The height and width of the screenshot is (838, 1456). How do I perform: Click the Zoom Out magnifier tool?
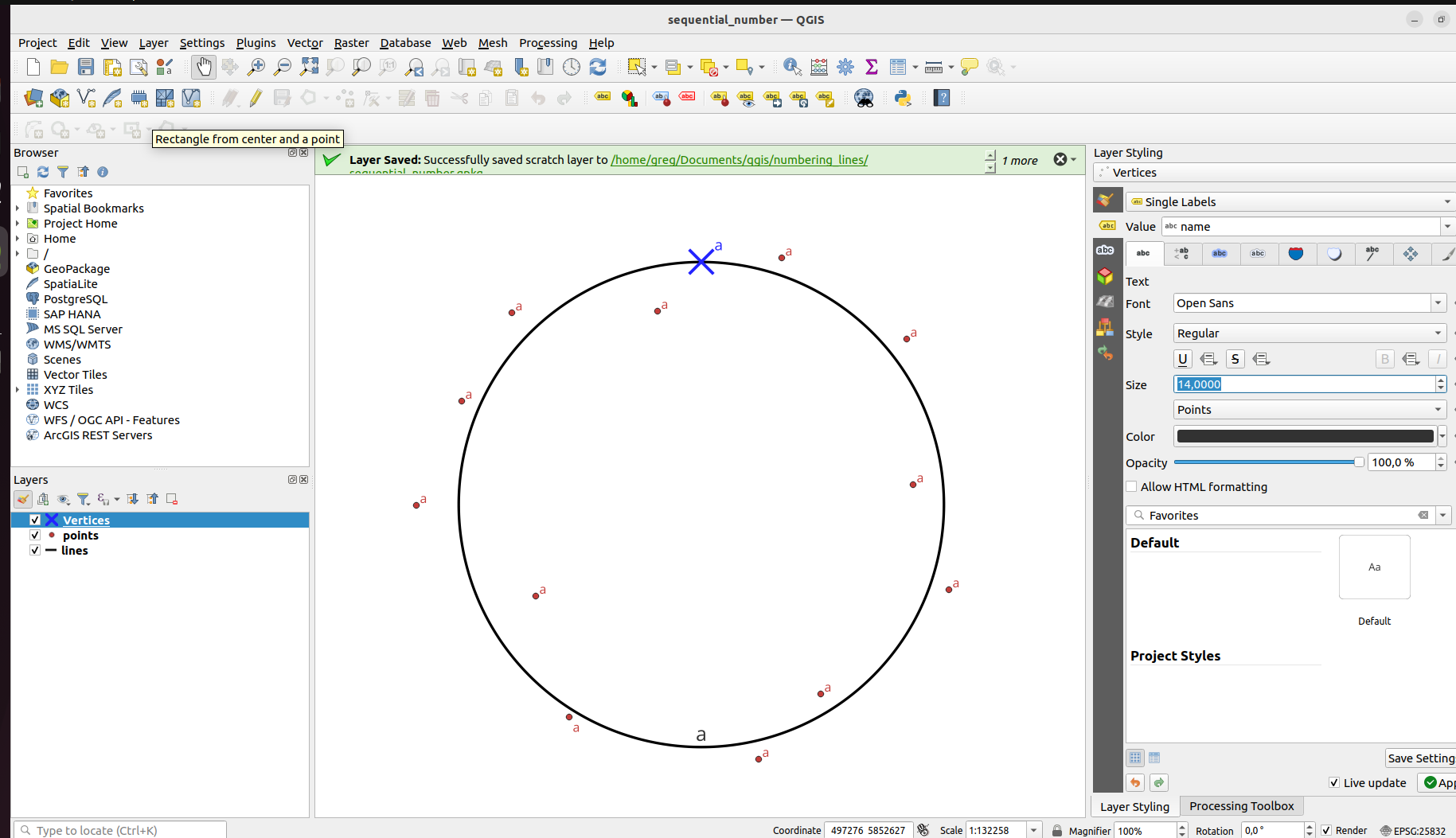click(283, 67)
